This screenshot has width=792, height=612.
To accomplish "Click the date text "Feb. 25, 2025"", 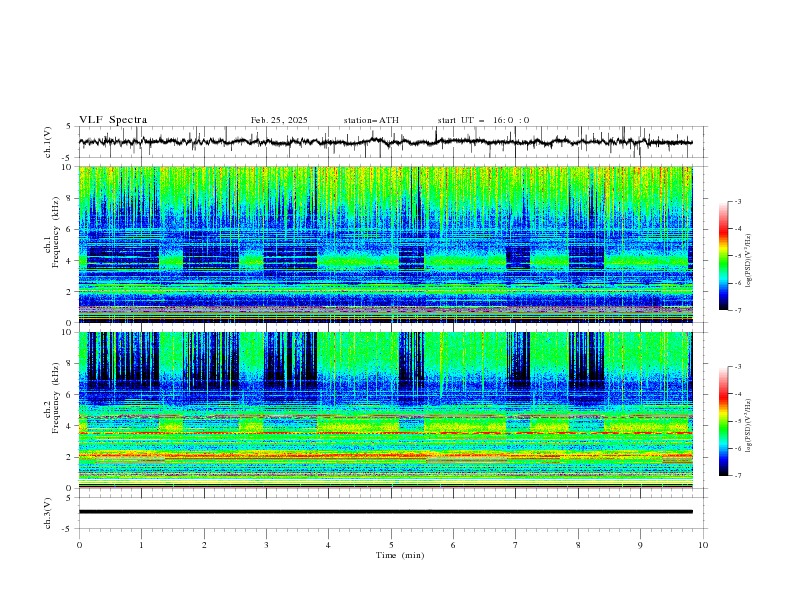I will [279, 120].
